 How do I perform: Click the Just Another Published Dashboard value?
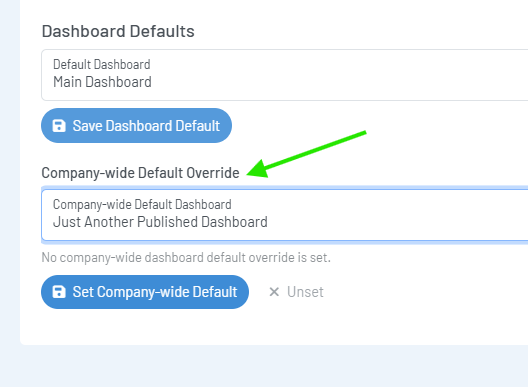[x=160, y=222]
